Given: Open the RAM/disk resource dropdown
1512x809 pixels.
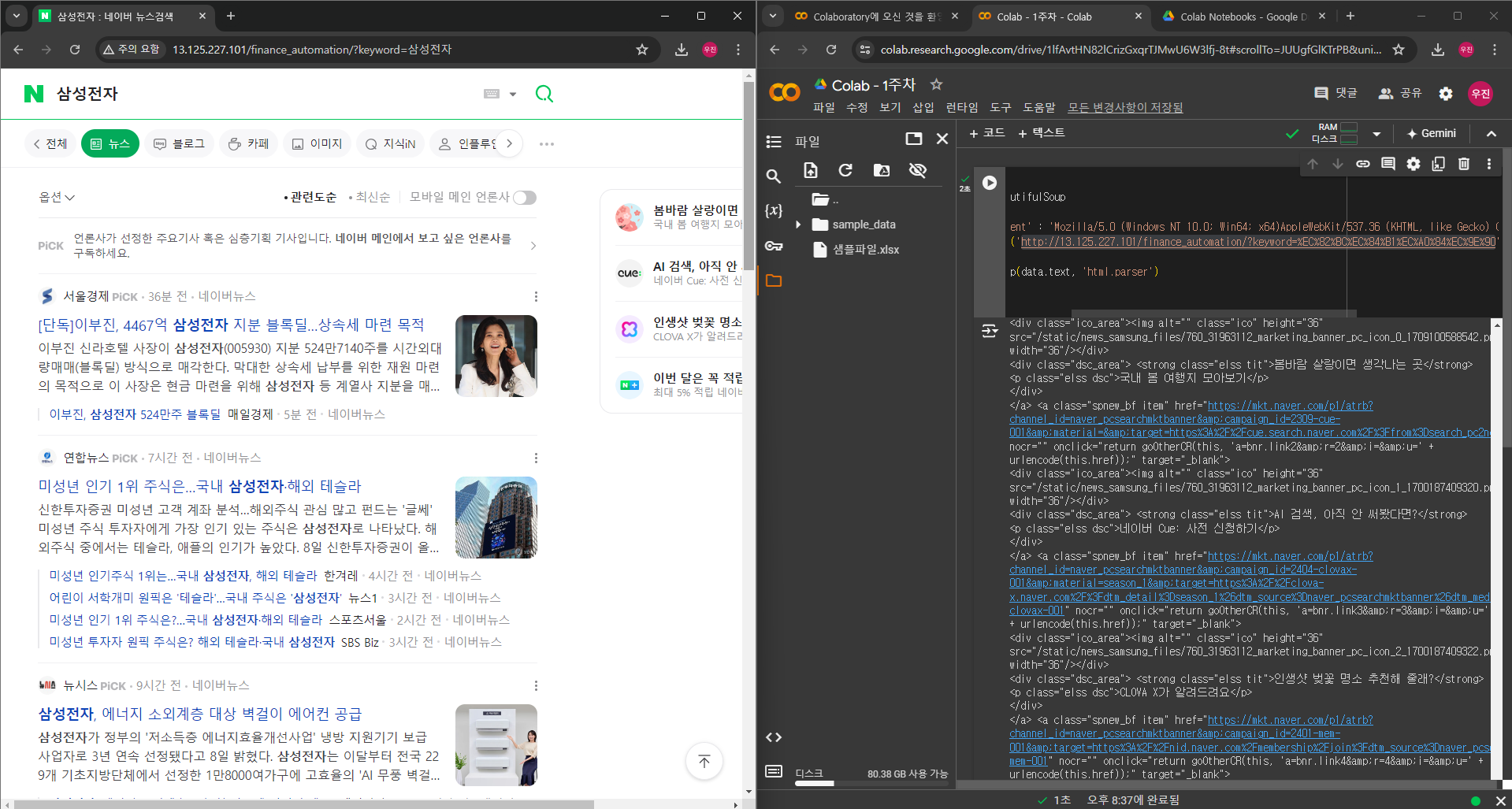Looking at the screenshot, I should [1376, 134].
